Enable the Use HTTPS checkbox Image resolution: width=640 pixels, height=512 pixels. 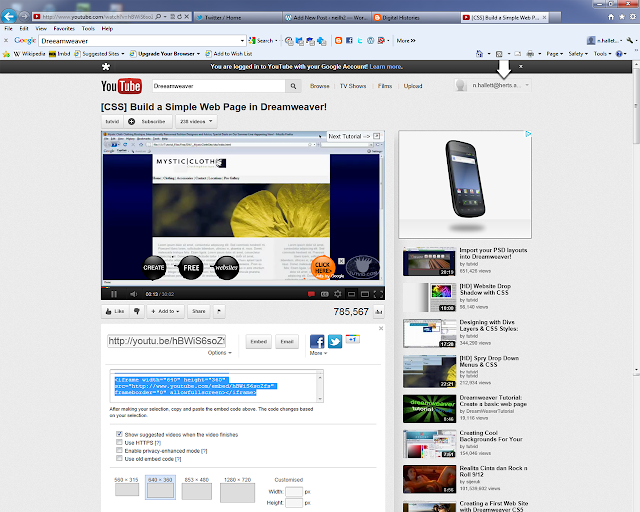click(119, 442)
